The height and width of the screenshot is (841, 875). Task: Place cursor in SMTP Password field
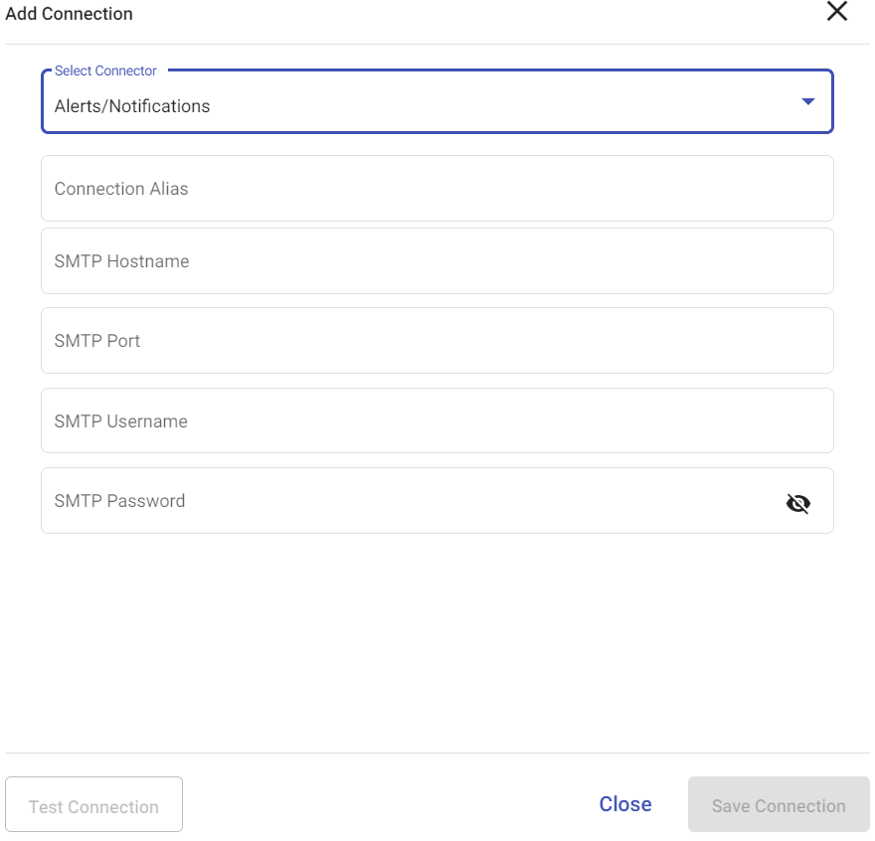(413, 501)
